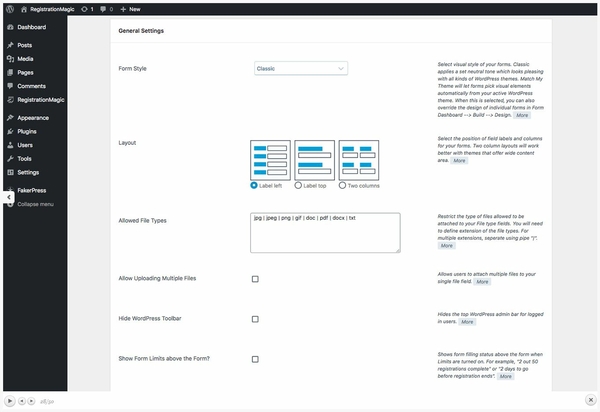Open RegistrationMagic sidebar menu
The height and width of the screenshot is (412, 600).
click(41, 100)
